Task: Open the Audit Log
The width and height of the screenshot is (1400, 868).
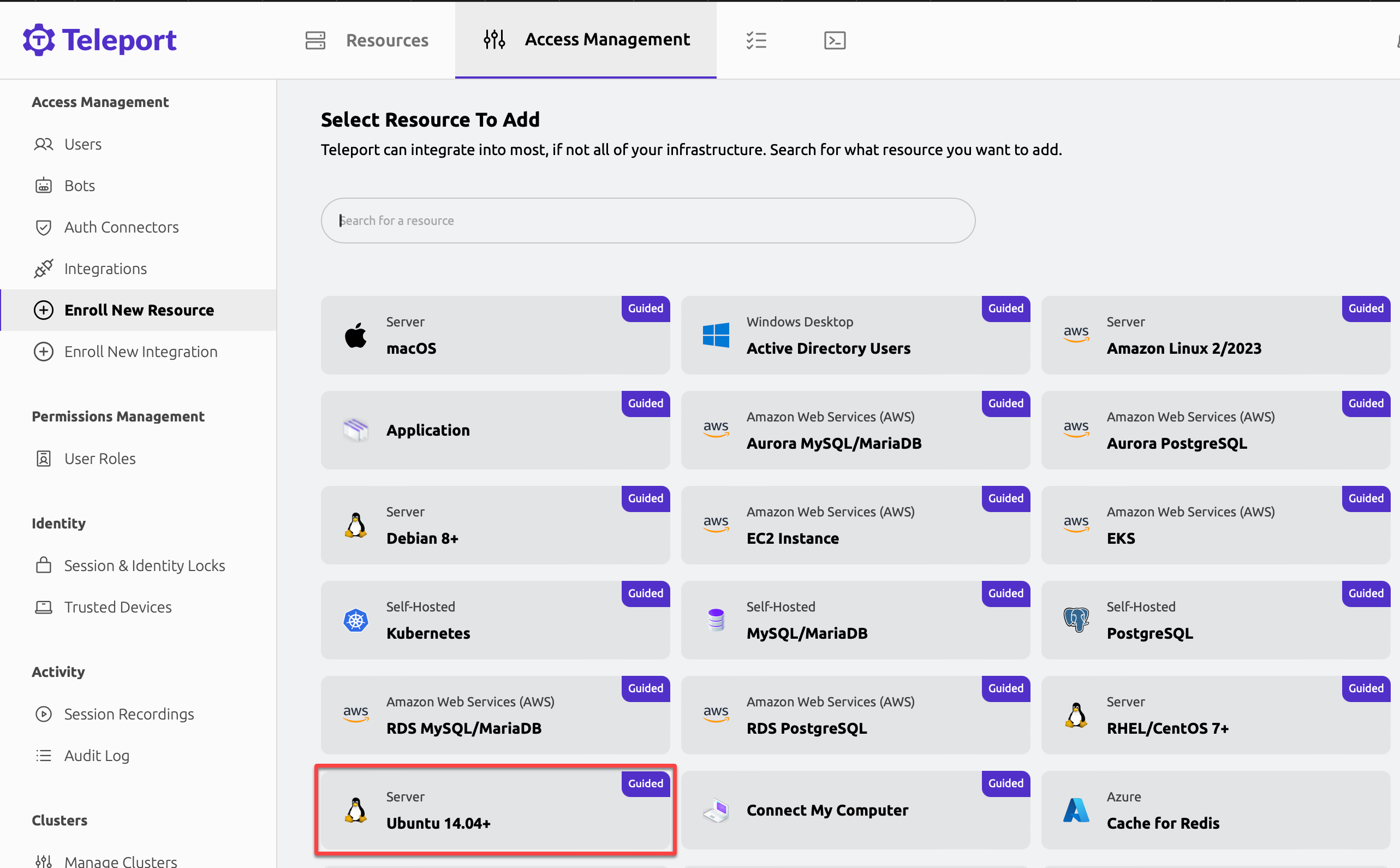Action: pyautogui.click(x=138, y=756)
